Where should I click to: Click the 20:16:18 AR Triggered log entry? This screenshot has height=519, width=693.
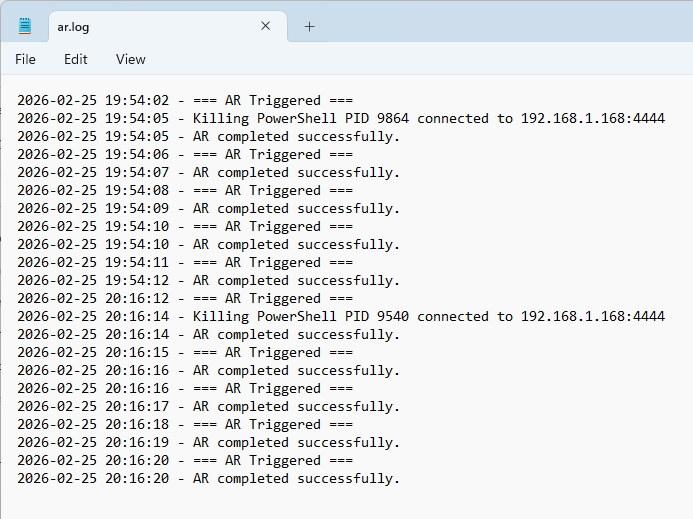[x=185, y=424]
